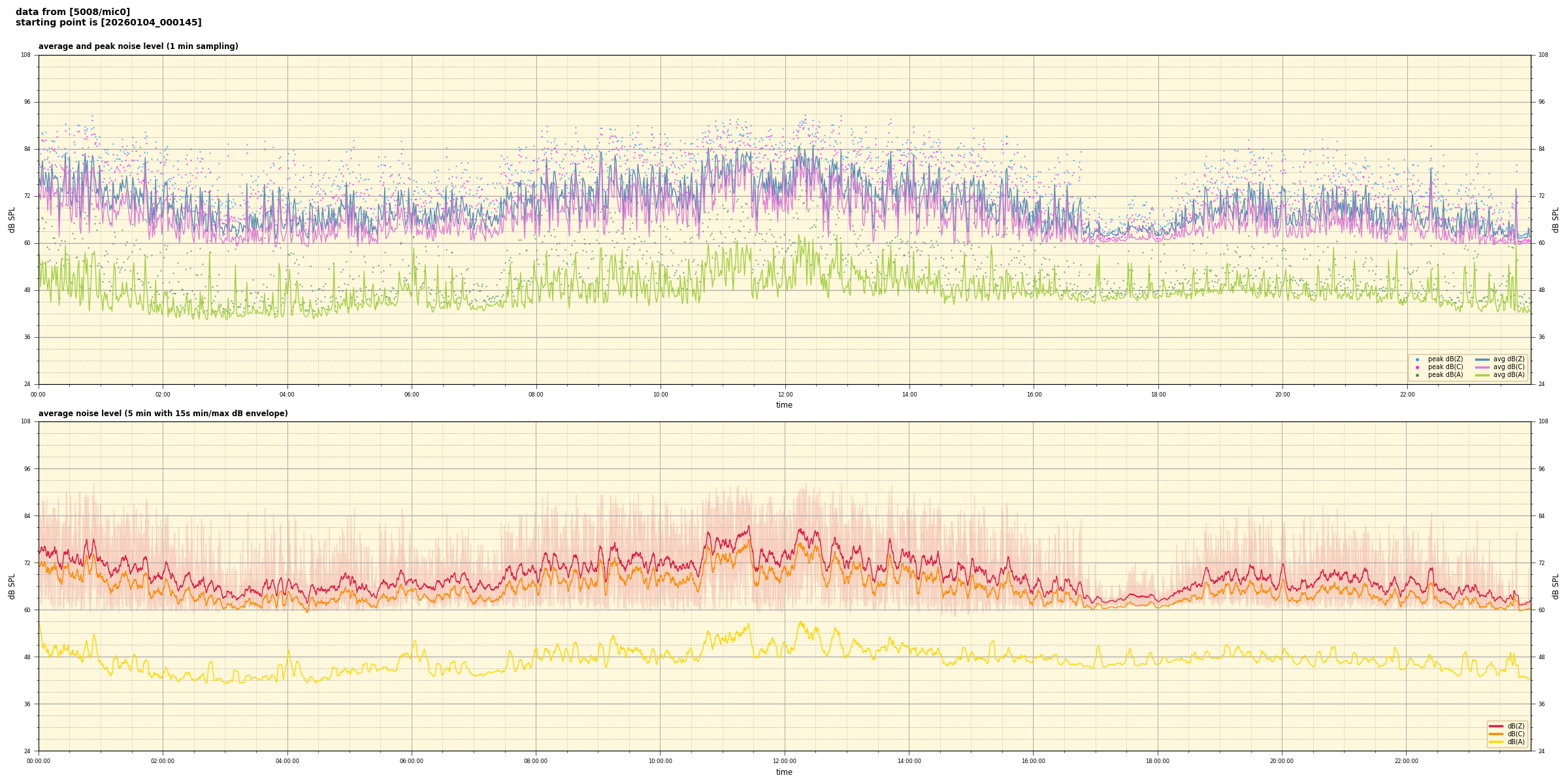Click the 12:00 tick label on upper chart
Viewport: 1568px width, 784px height.
(x=785, y=395)
